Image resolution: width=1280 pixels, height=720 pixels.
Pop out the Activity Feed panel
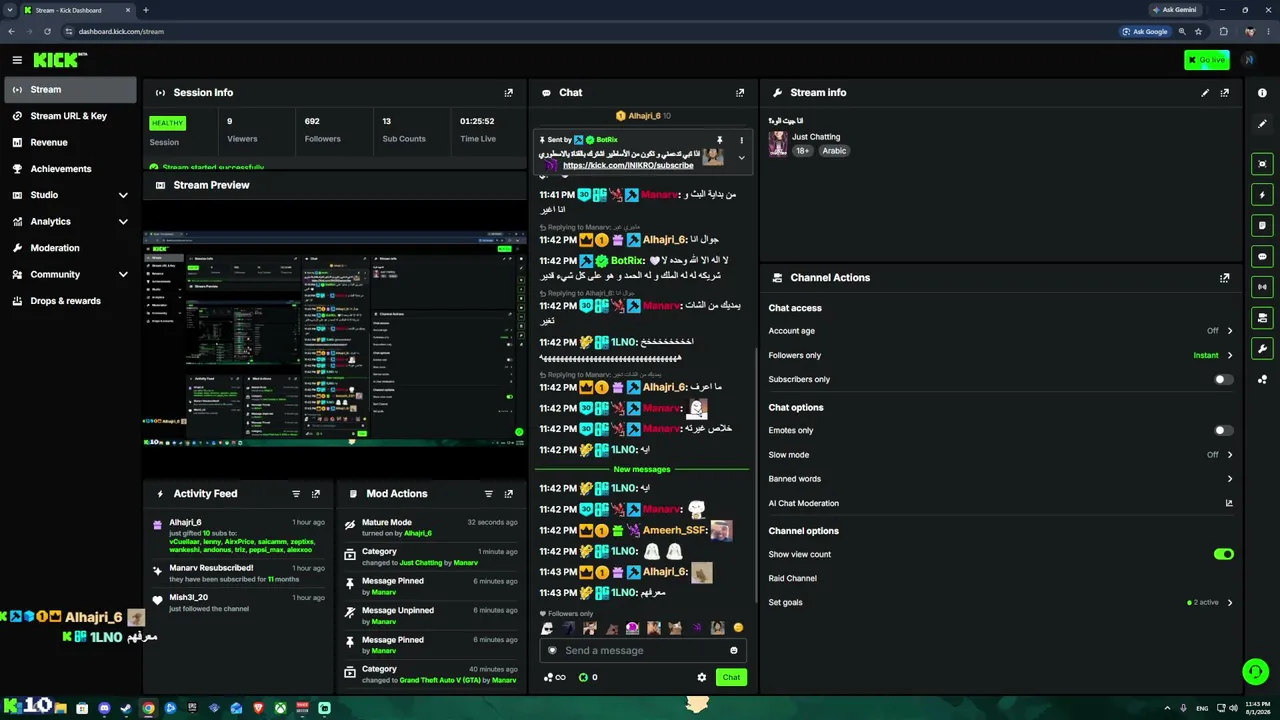[316, 494]
